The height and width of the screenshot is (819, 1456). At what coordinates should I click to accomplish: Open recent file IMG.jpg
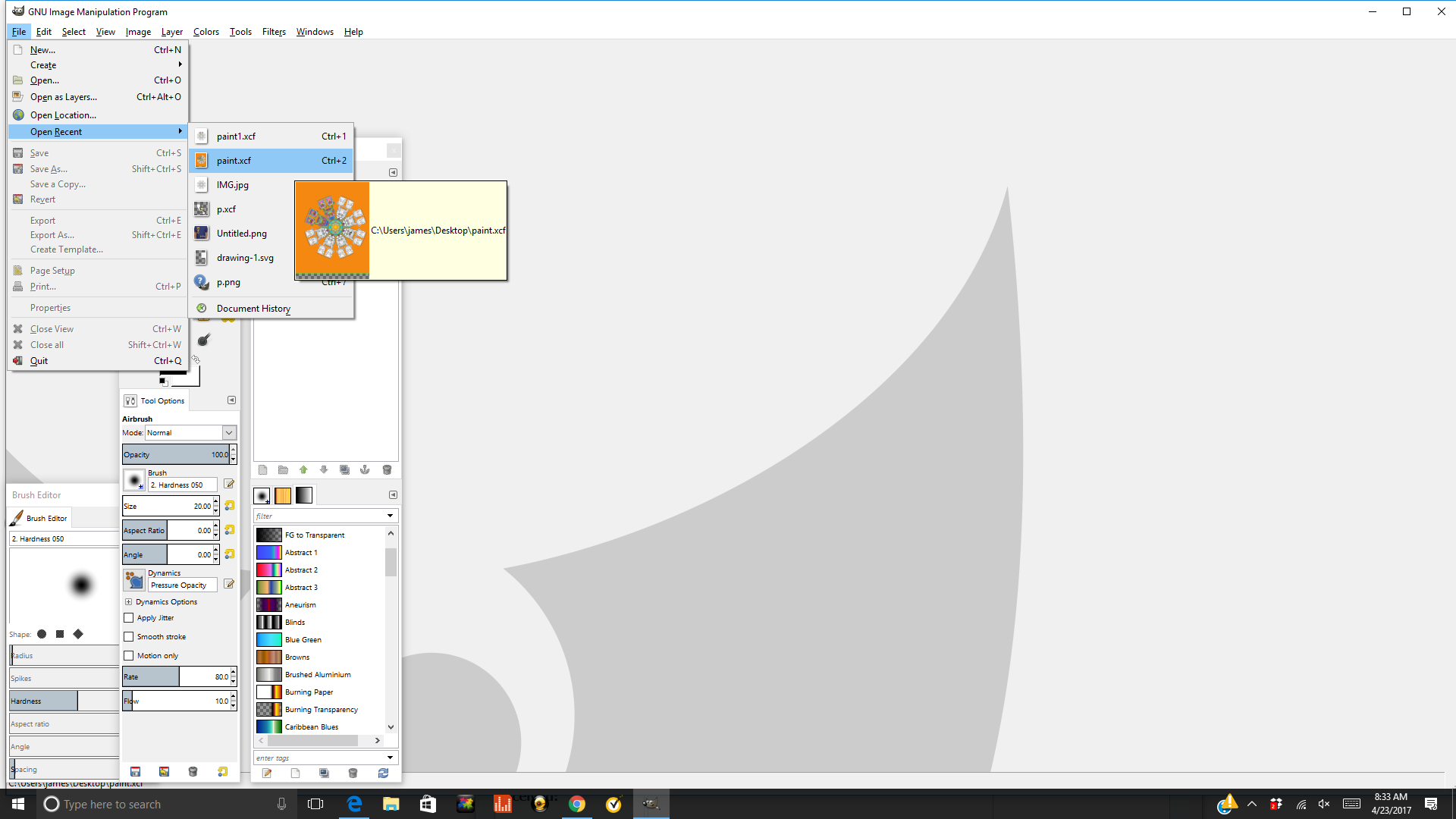pyautogui.click(x=241, y=185)
